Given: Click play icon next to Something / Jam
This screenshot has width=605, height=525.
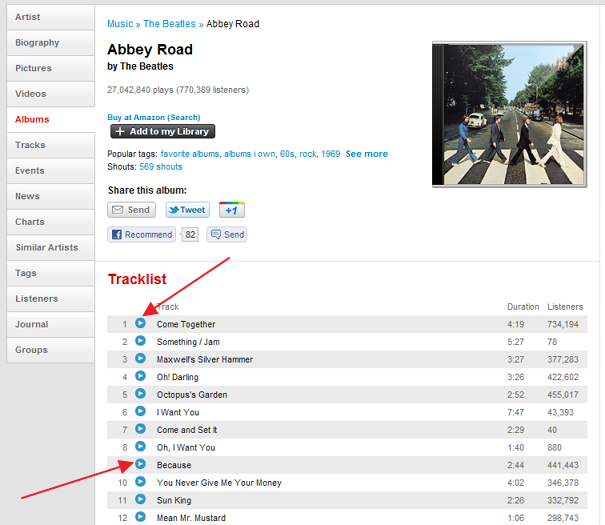Looking at the screenshot, I should [x=140, y=341].
